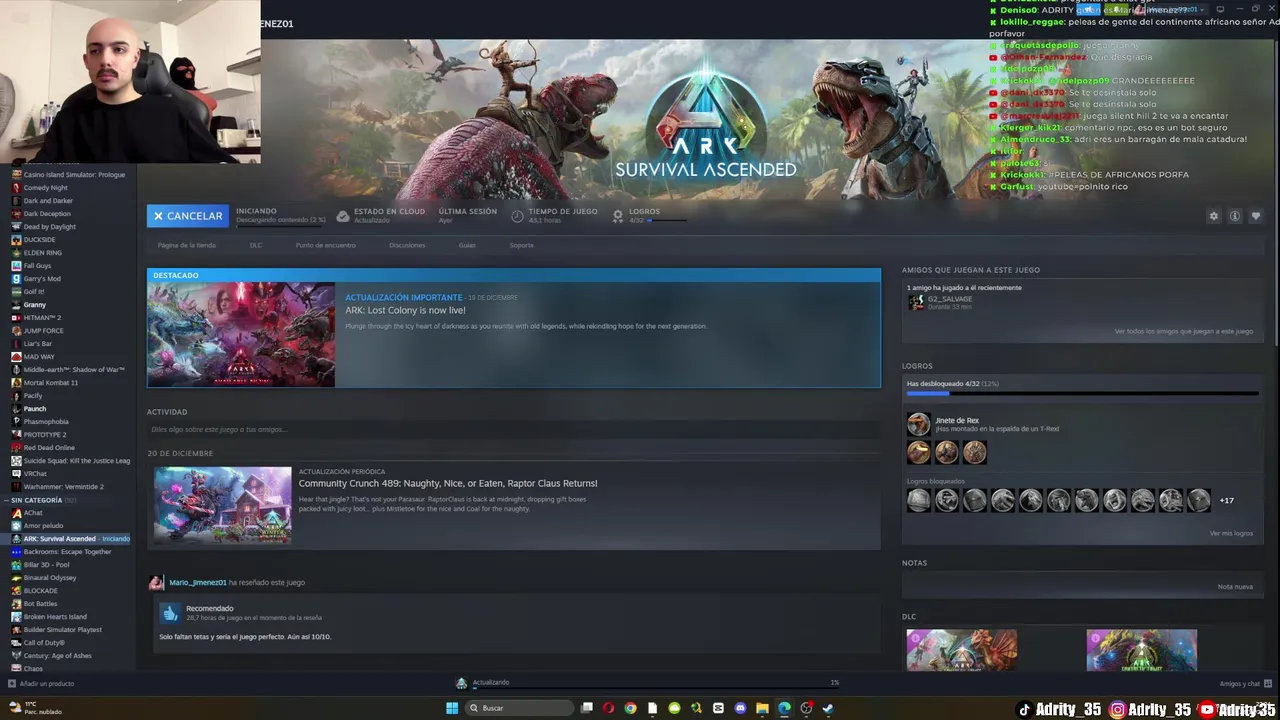Open play time clock icon

pyautogui.click(x=517, y=216)
